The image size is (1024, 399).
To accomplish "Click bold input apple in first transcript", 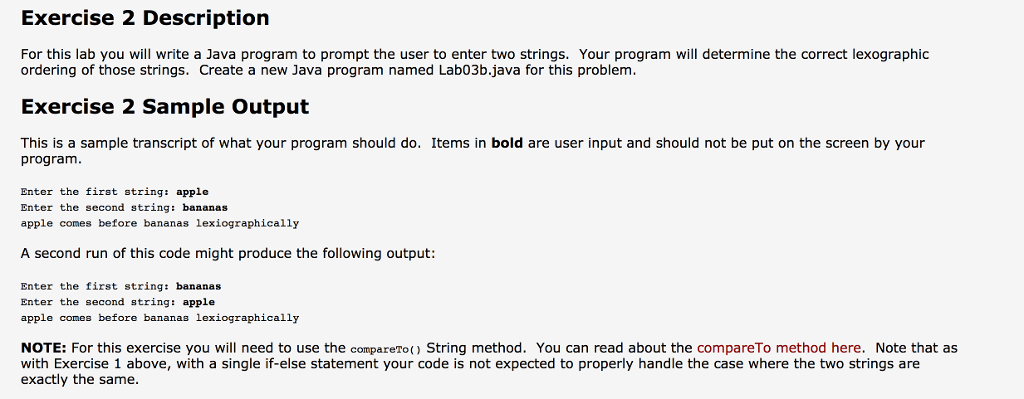I will click(x=192, y=193).
